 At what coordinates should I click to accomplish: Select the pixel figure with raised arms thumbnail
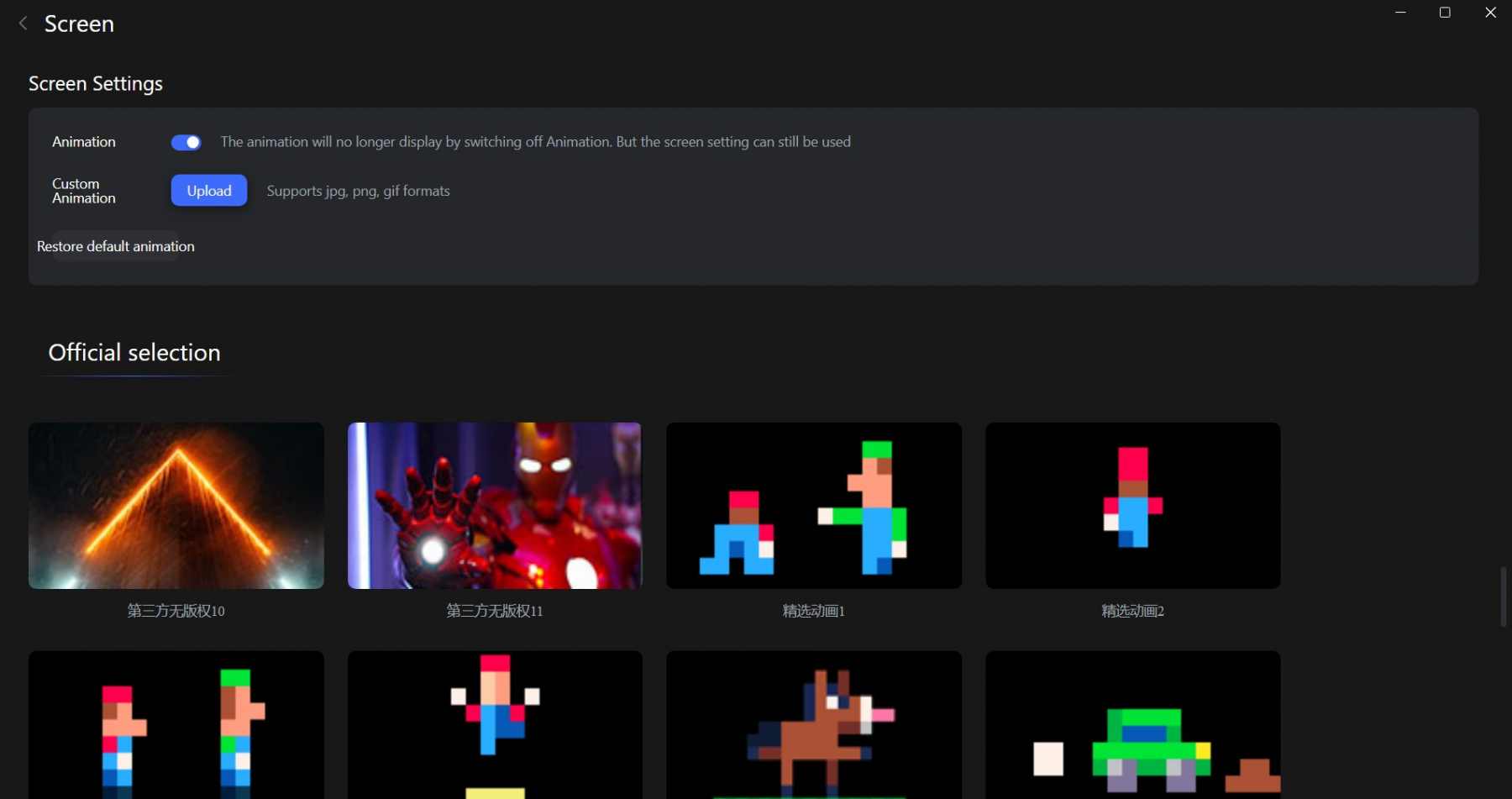coord(495,725)
